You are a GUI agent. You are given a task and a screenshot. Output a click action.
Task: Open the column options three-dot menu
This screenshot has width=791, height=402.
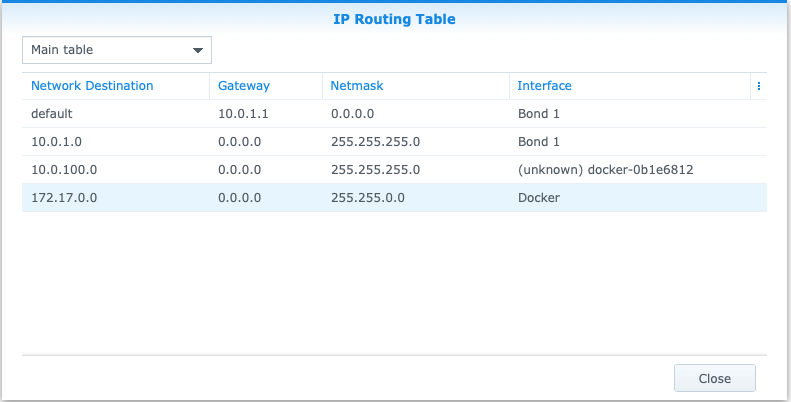tap(758, 86)
